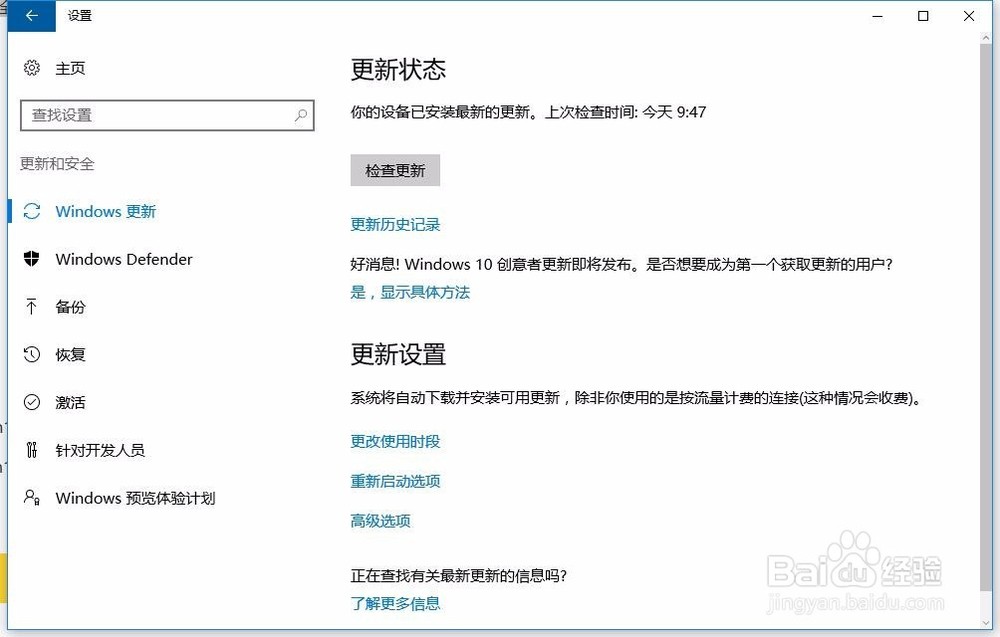Click the 了解更多信息 link
Viewport: 1000px width, 637px height.
(395, 603)
